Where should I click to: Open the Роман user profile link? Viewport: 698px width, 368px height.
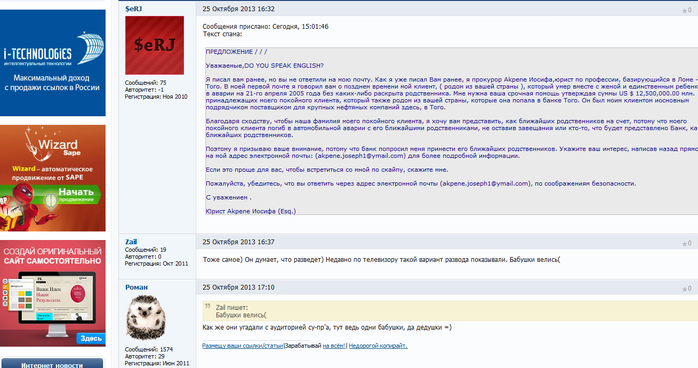136,287
